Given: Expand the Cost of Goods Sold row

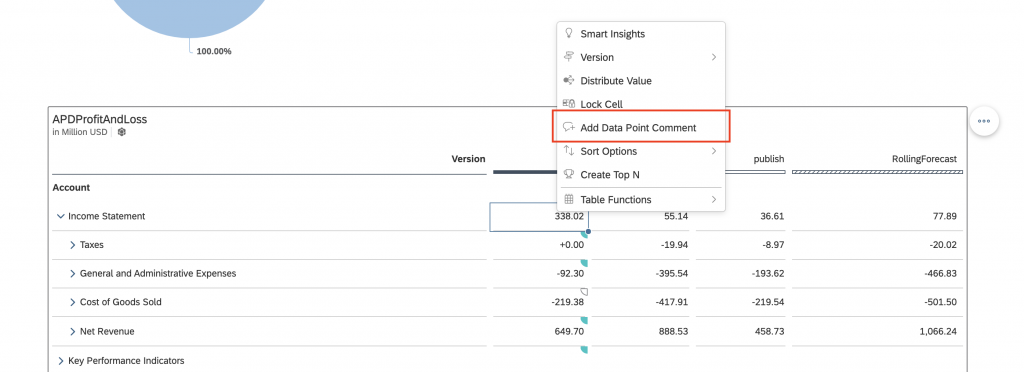Looking at the screenshot, I should [x=72, y=302].
